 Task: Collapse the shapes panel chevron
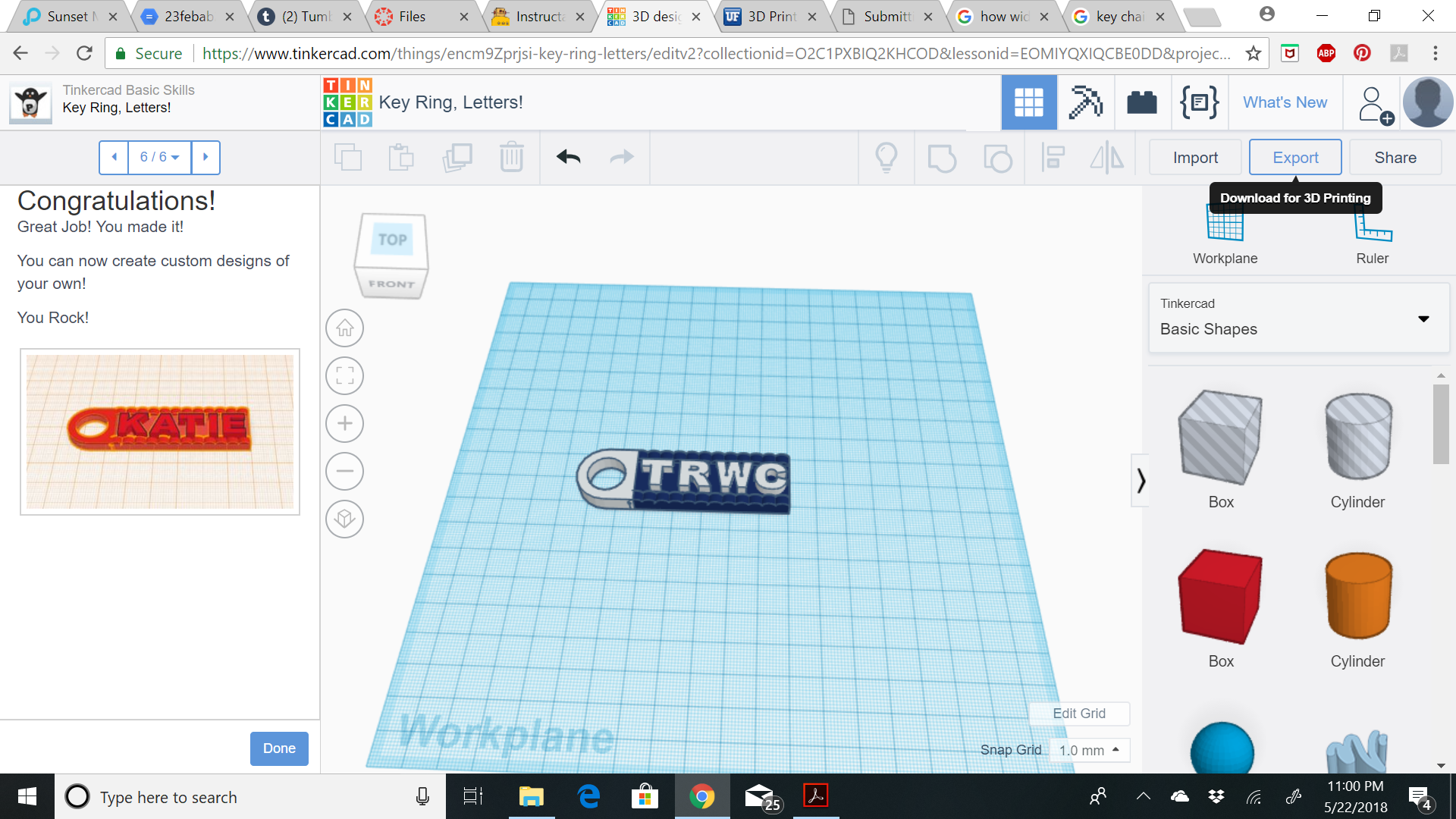tap(1141, 481)
